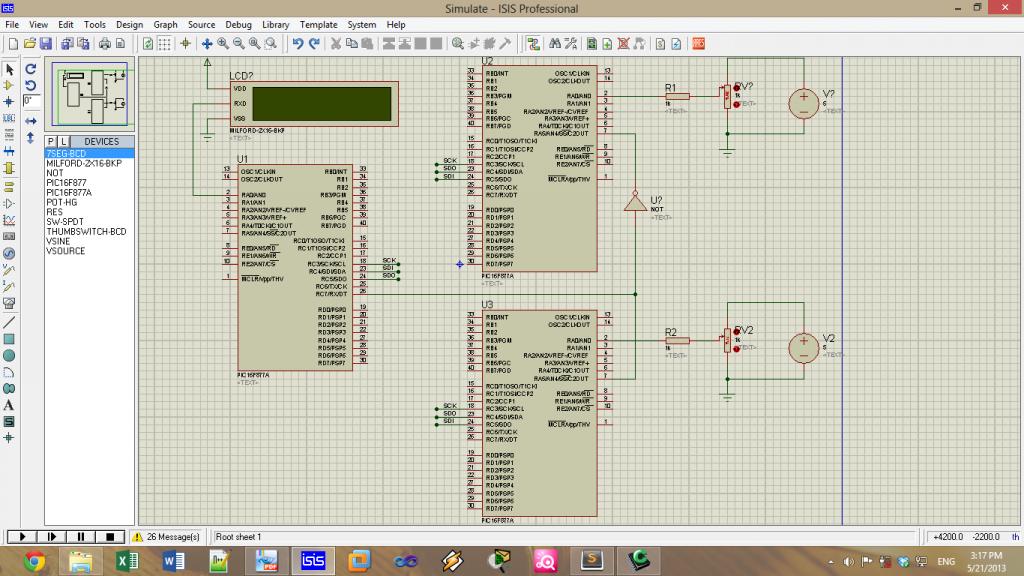1024x576 pixels.
Task: Select PIC16F877A in the devices list
Action: (69, 192)
